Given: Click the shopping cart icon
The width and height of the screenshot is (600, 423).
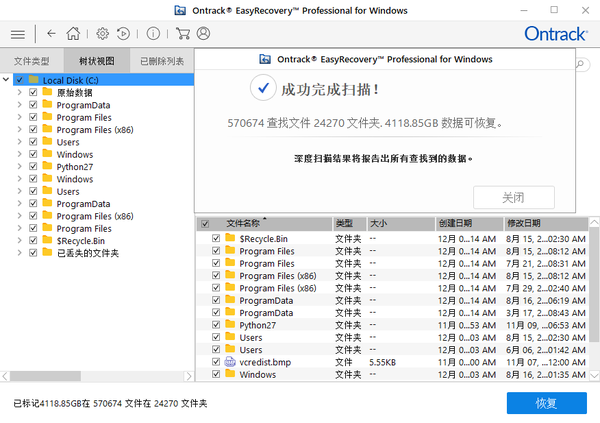Looking at the screenshot, I should point(183,33).
